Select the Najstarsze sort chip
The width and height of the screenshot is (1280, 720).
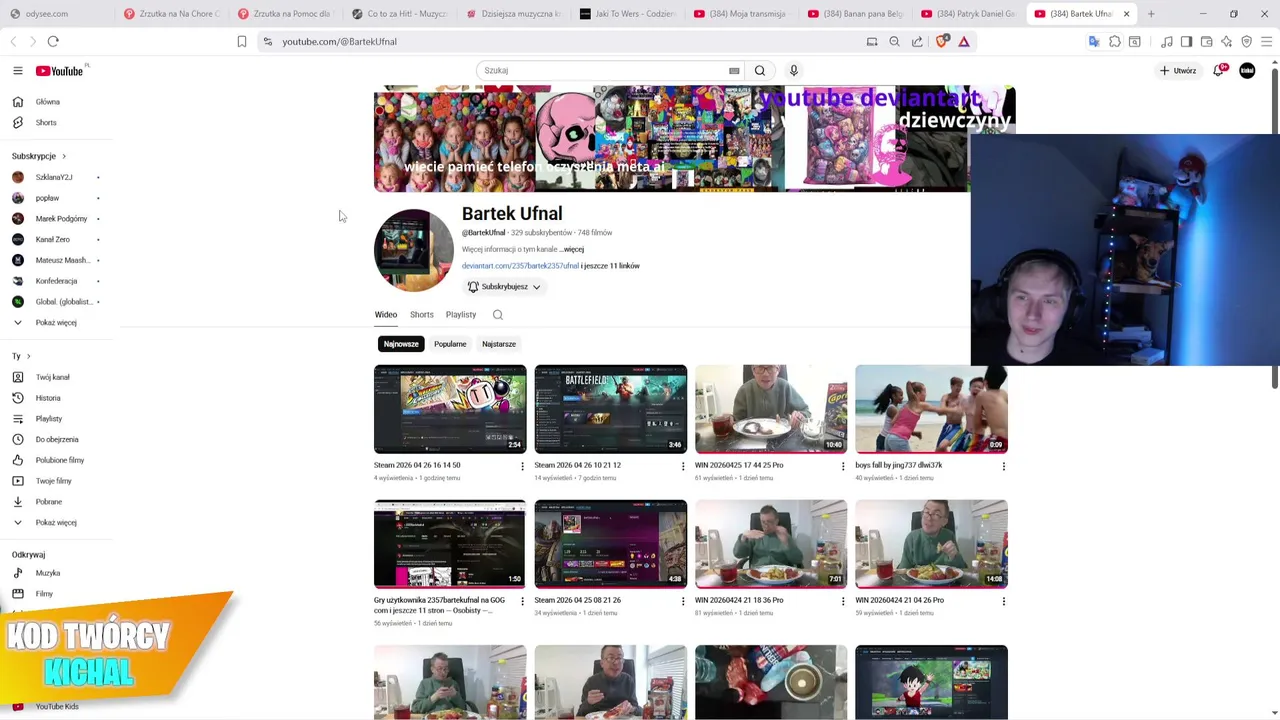(x=499, y=344)
